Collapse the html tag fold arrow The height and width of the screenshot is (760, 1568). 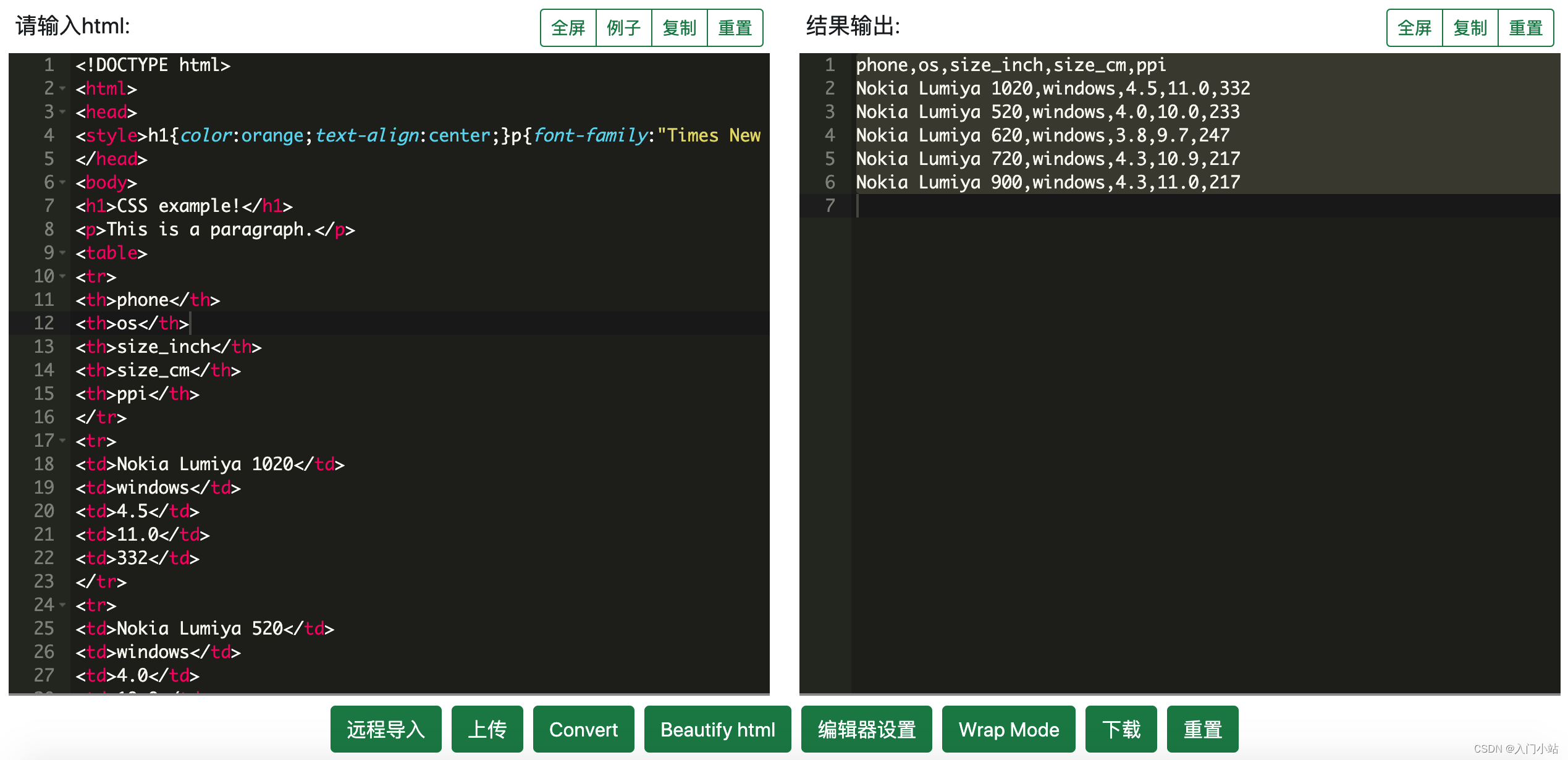pos(62,89)
